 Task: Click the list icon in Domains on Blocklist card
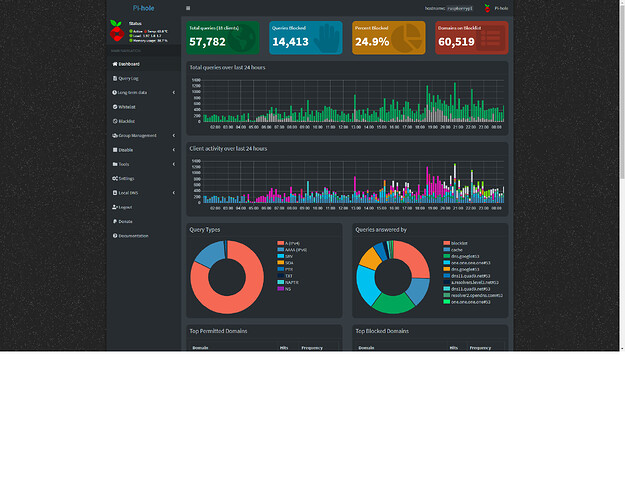click(491, 39)
